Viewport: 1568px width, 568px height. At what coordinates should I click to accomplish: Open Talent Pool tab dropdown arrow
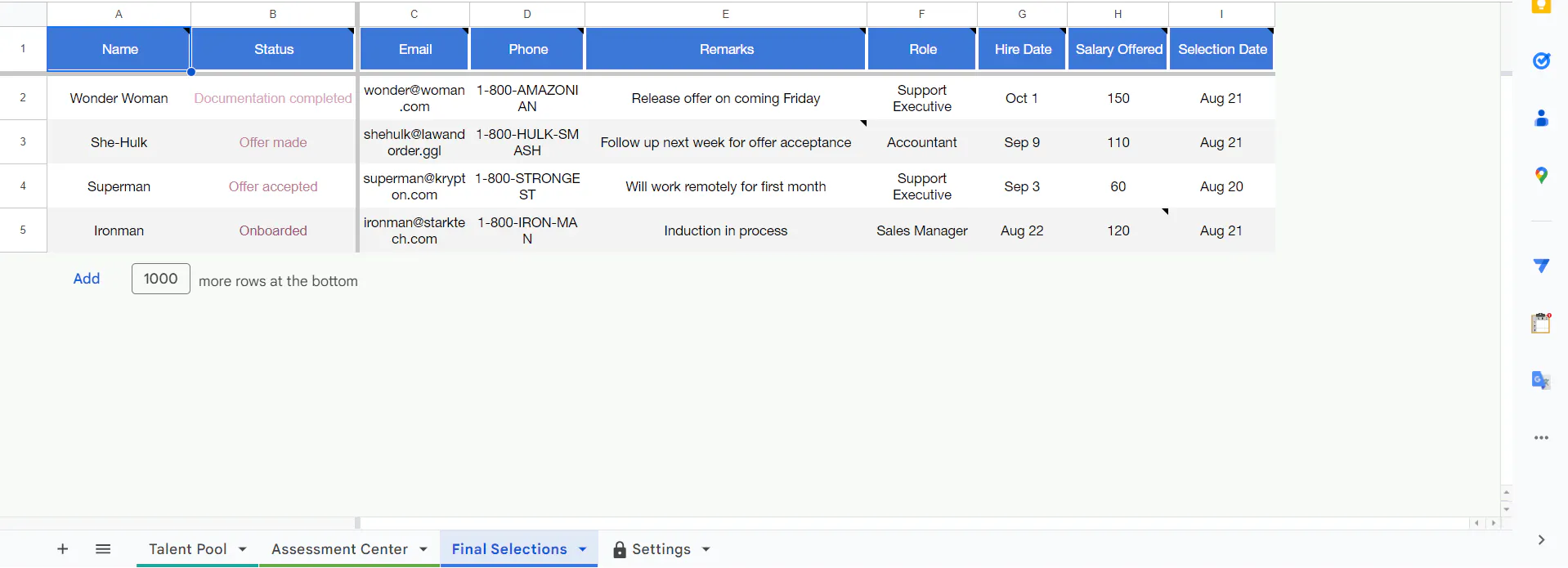point(243,549)
